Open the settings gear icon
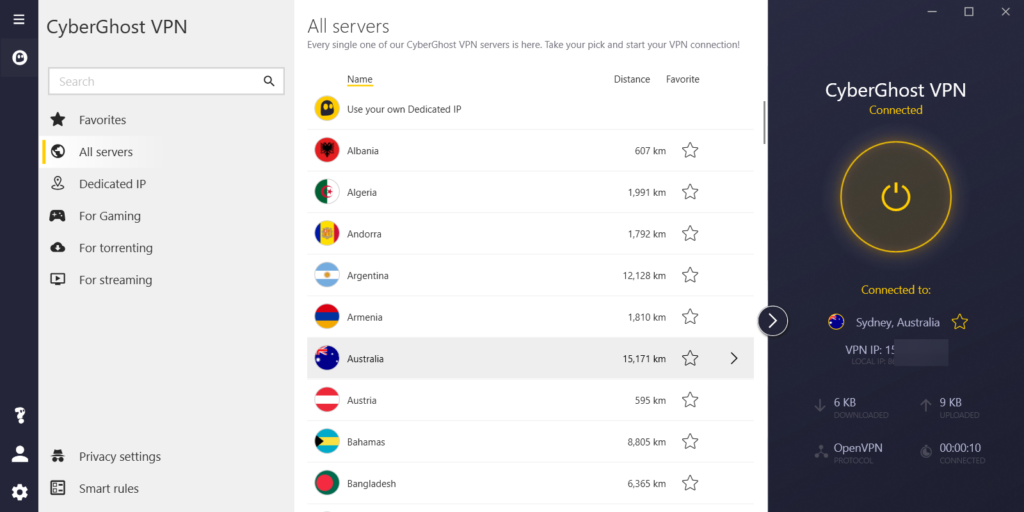This screenshot has width=1024, height=512. coord(19,492)
